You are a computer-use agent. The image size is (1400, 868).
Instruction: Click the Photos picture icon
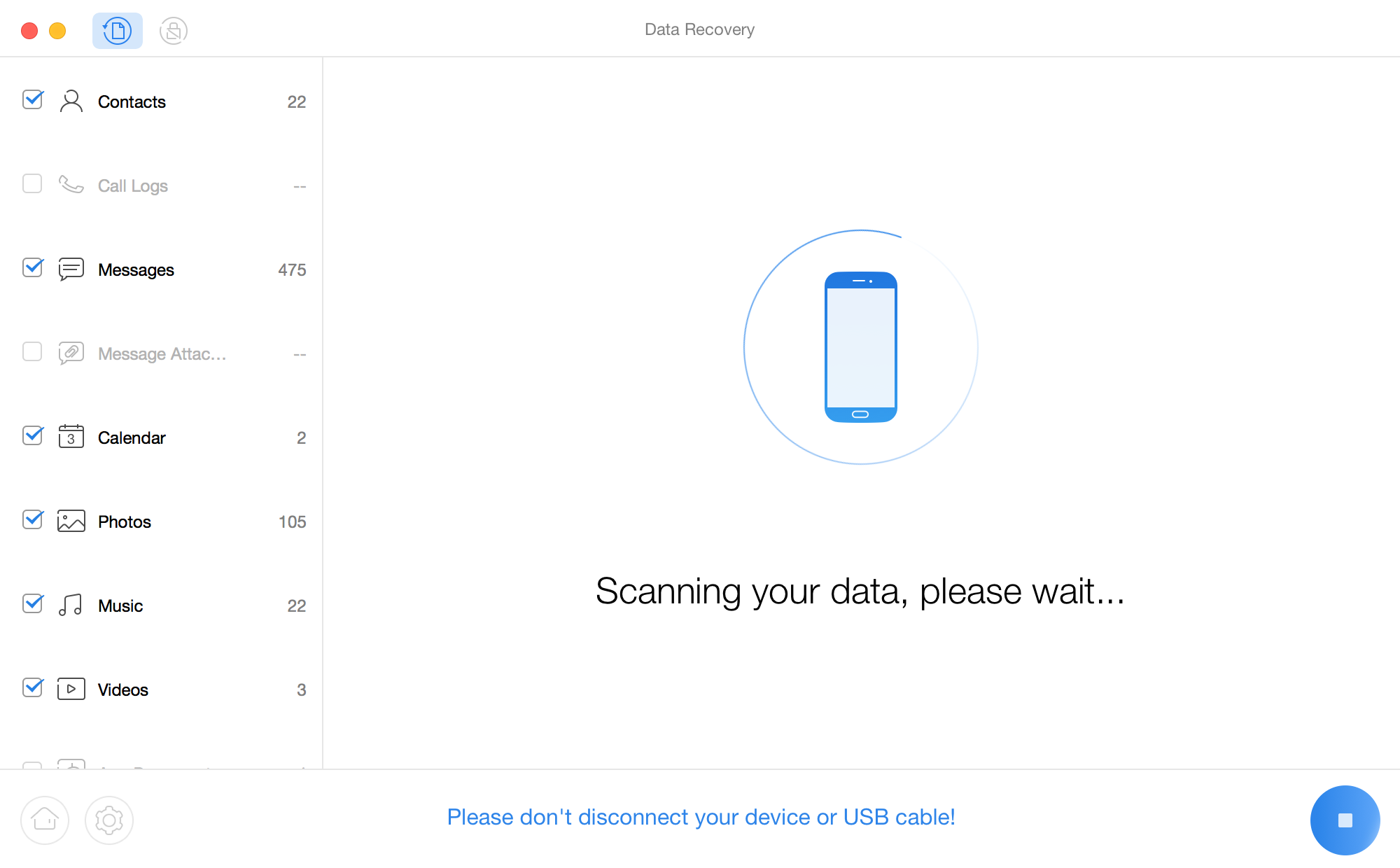coord(71,521)
